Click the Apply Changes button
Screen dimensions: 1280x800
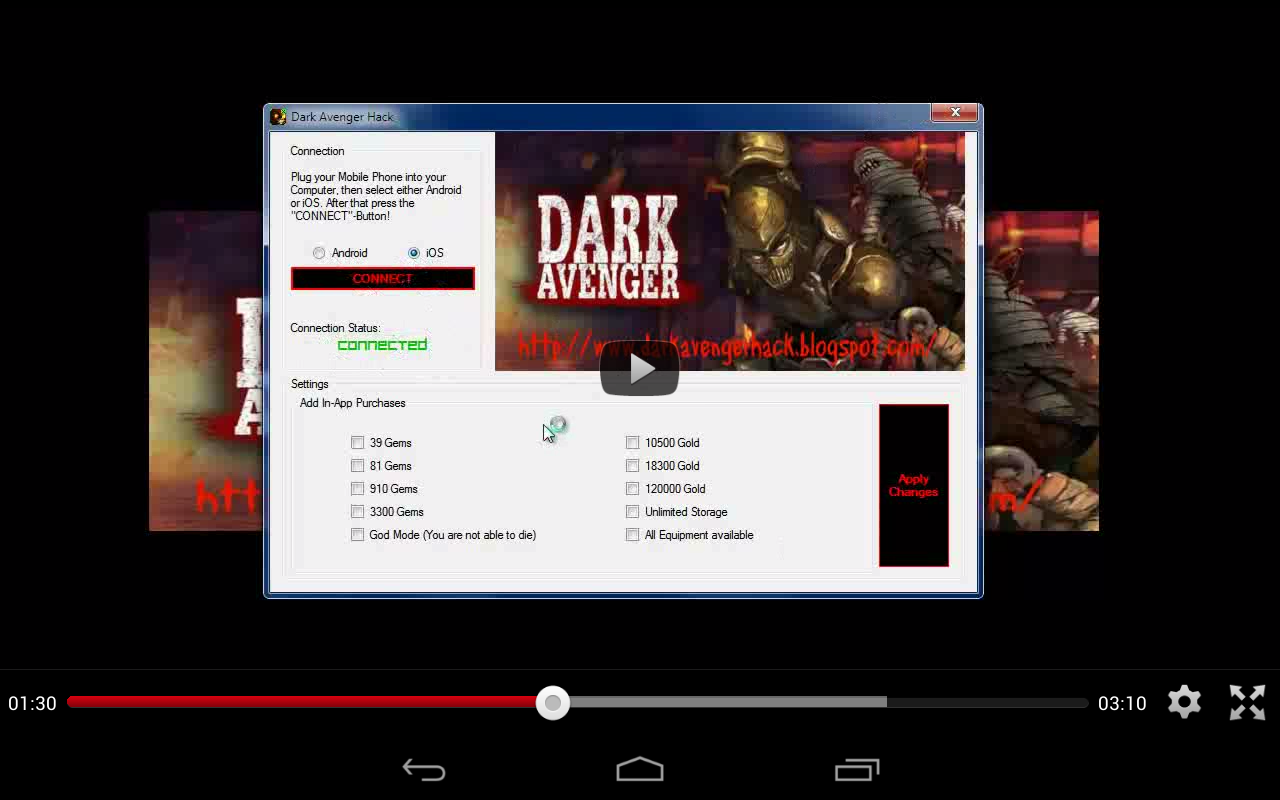click(x=914, y=485)
